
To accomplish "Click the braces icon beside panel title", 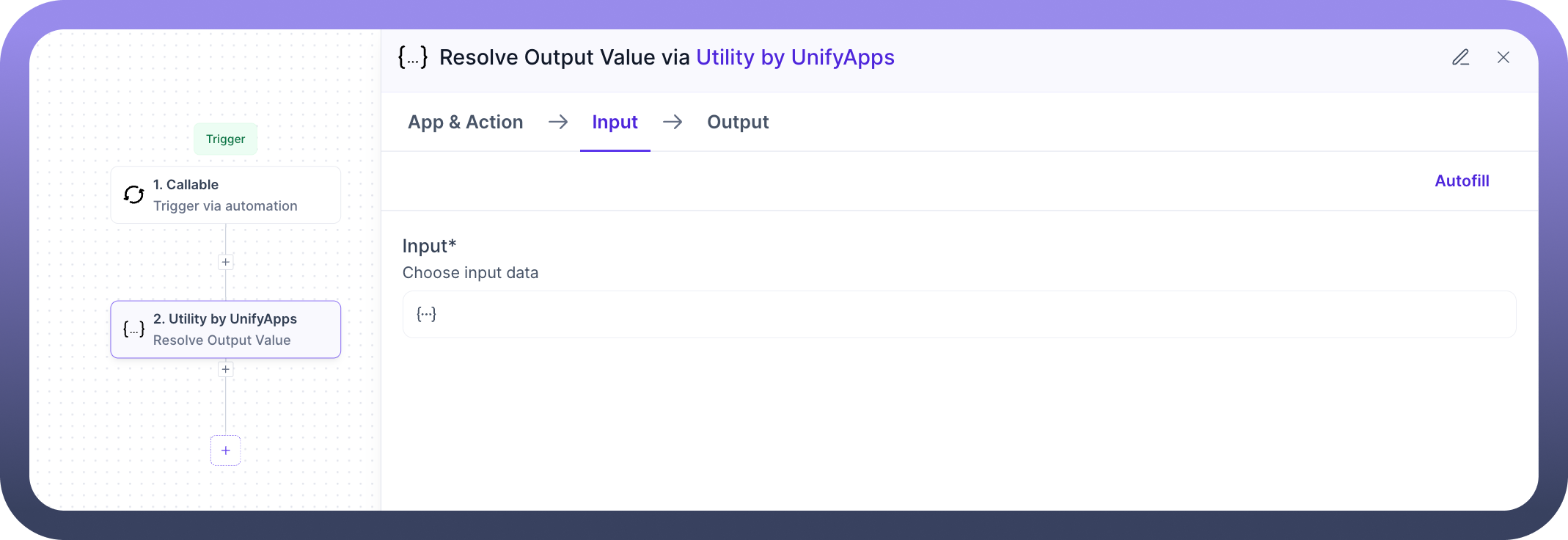I will pos(413,57).
